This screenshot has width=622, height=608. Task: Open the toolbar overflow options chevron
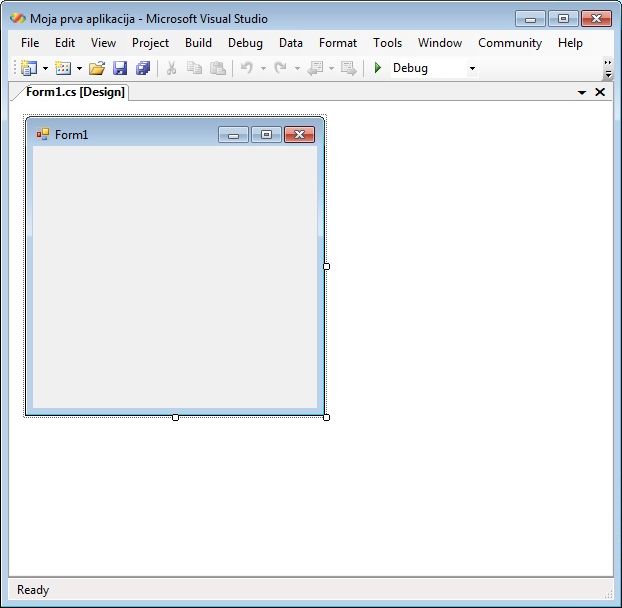(608, 69)
